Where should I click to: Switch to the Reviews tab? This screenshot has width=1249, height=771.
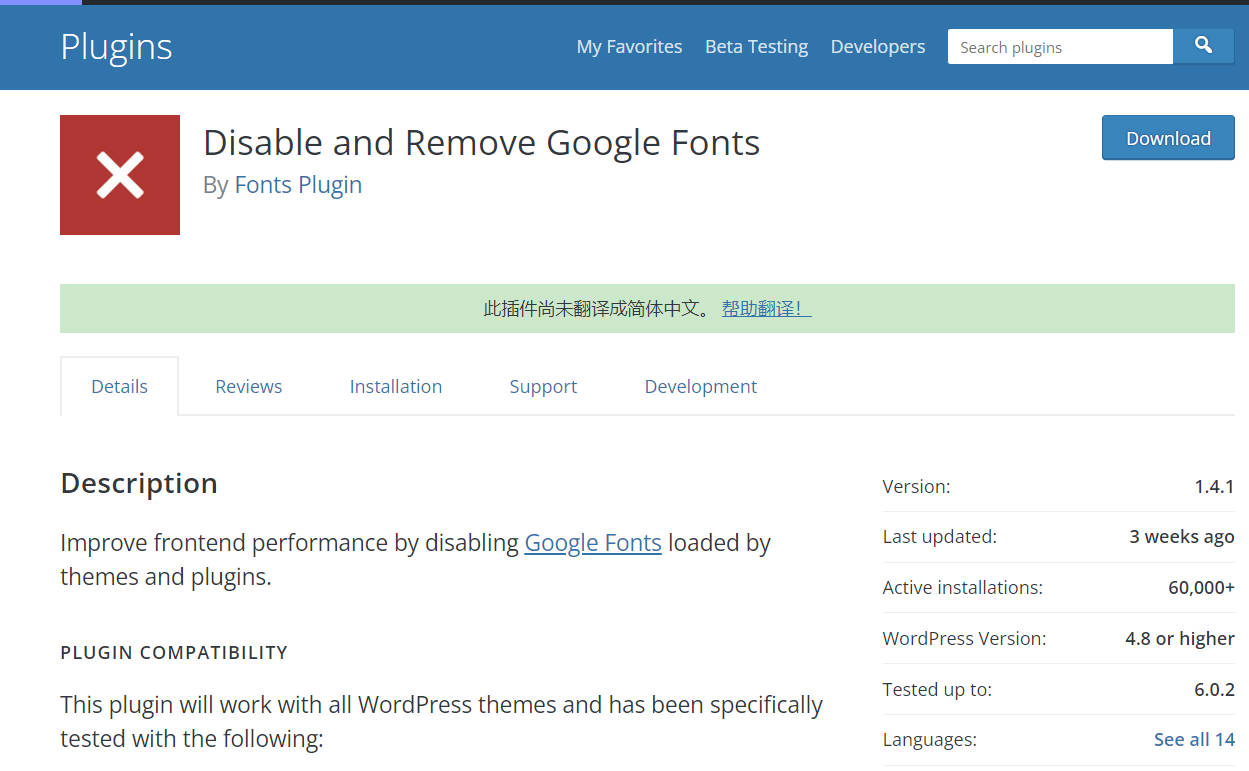tap(249, 386)
